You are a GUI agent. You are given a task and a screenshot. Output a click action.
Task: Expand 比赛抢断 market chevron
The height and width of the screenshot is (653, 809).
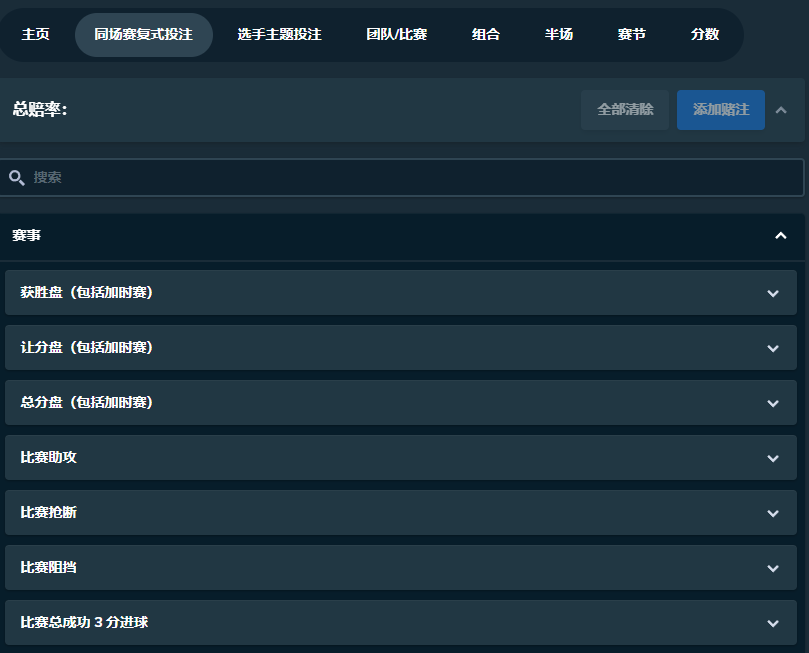(772, 513)
